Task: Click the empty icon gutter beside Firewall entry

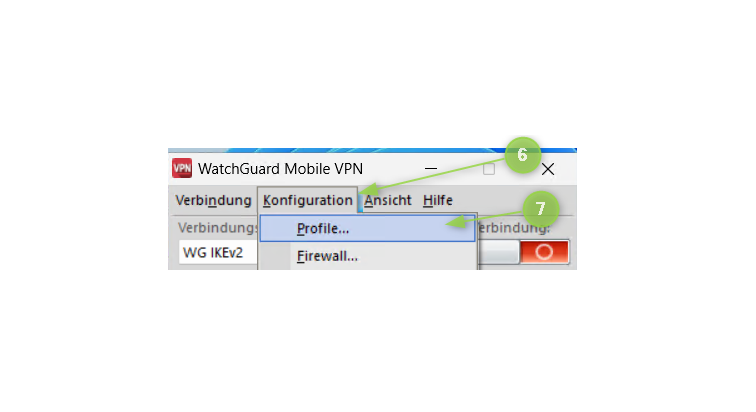Action: (275, 256)
